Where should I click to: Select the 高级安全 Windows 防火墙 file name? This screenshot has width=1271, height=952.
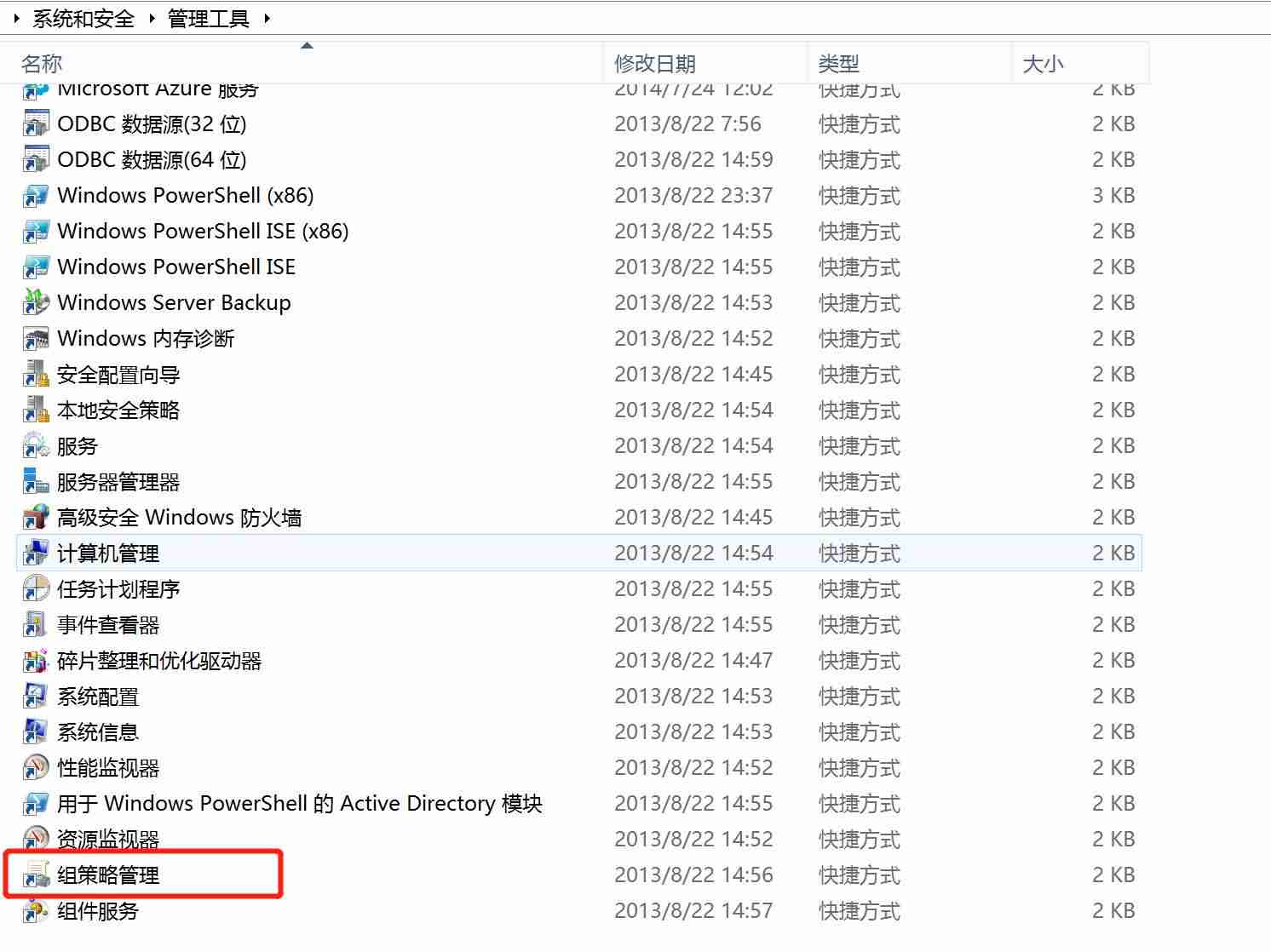180,518
